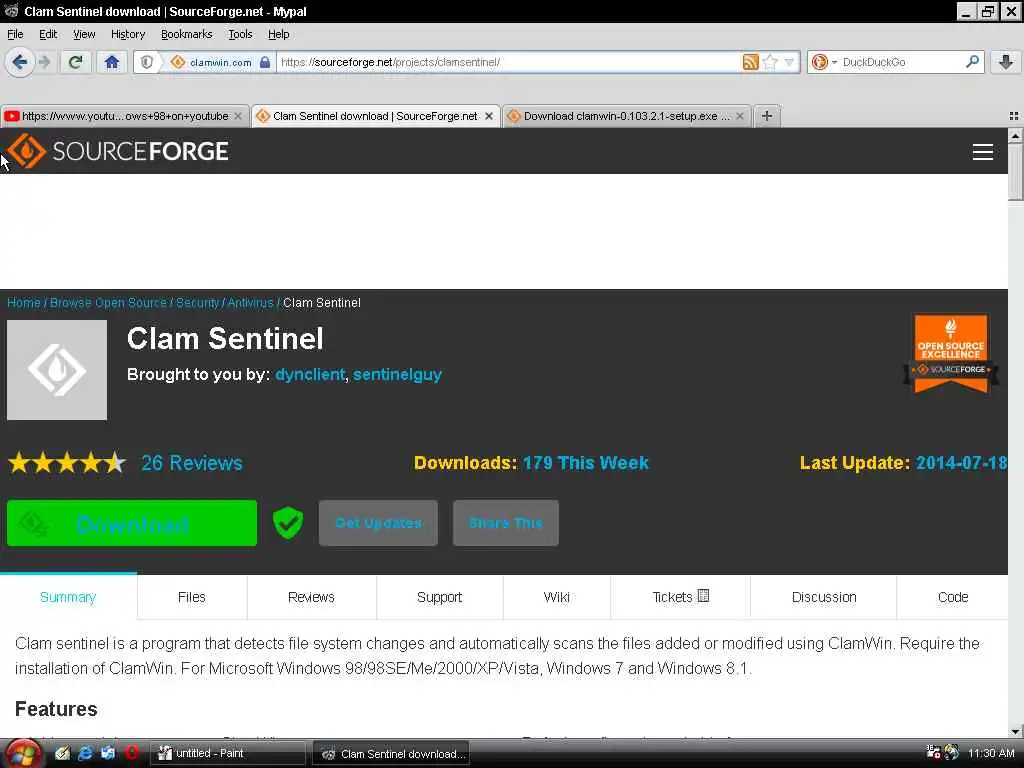Open the Help menu
1024x768 pixels.
279,34
